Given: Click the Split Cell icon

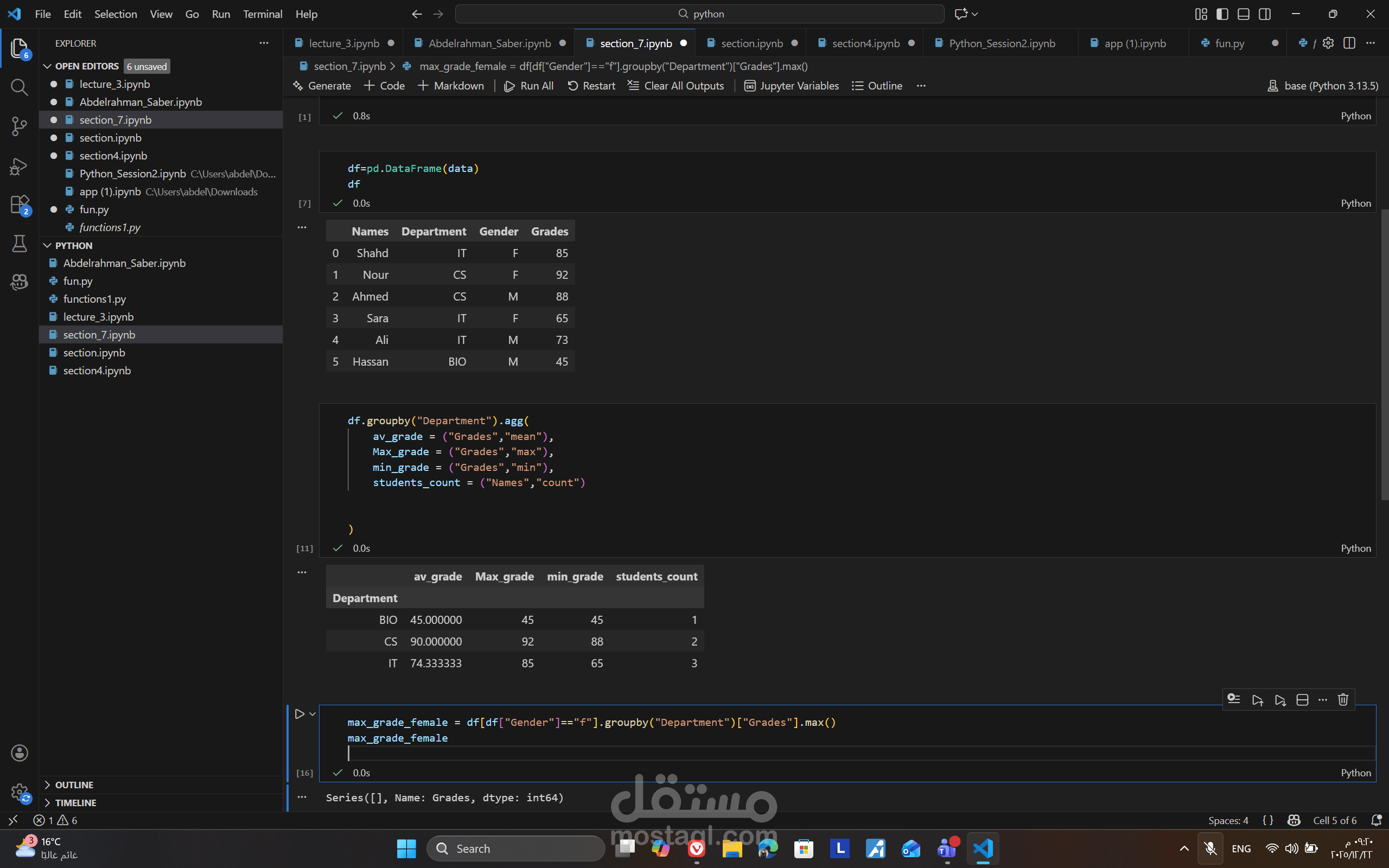Looking at the screenshot, I should (x=1302, y=699).
